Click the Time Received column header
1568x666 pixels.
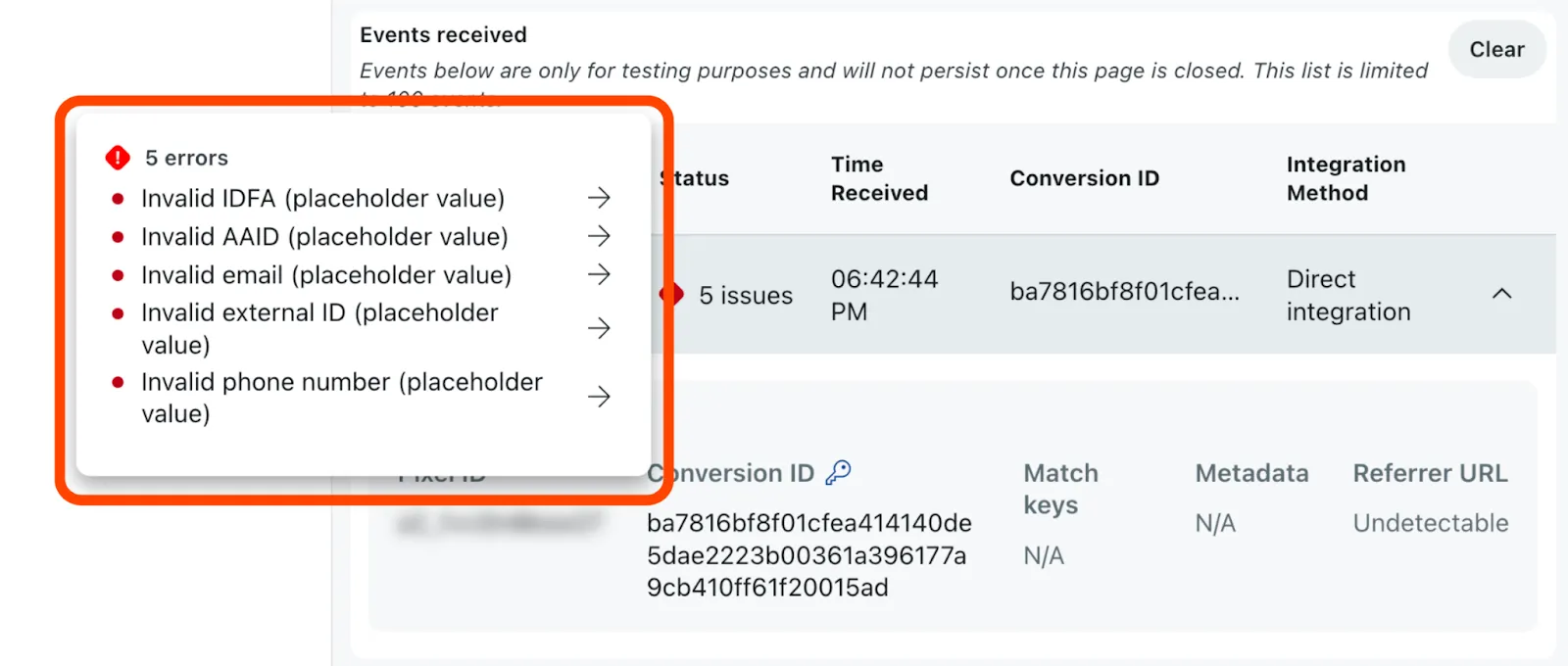click(879, 178)
